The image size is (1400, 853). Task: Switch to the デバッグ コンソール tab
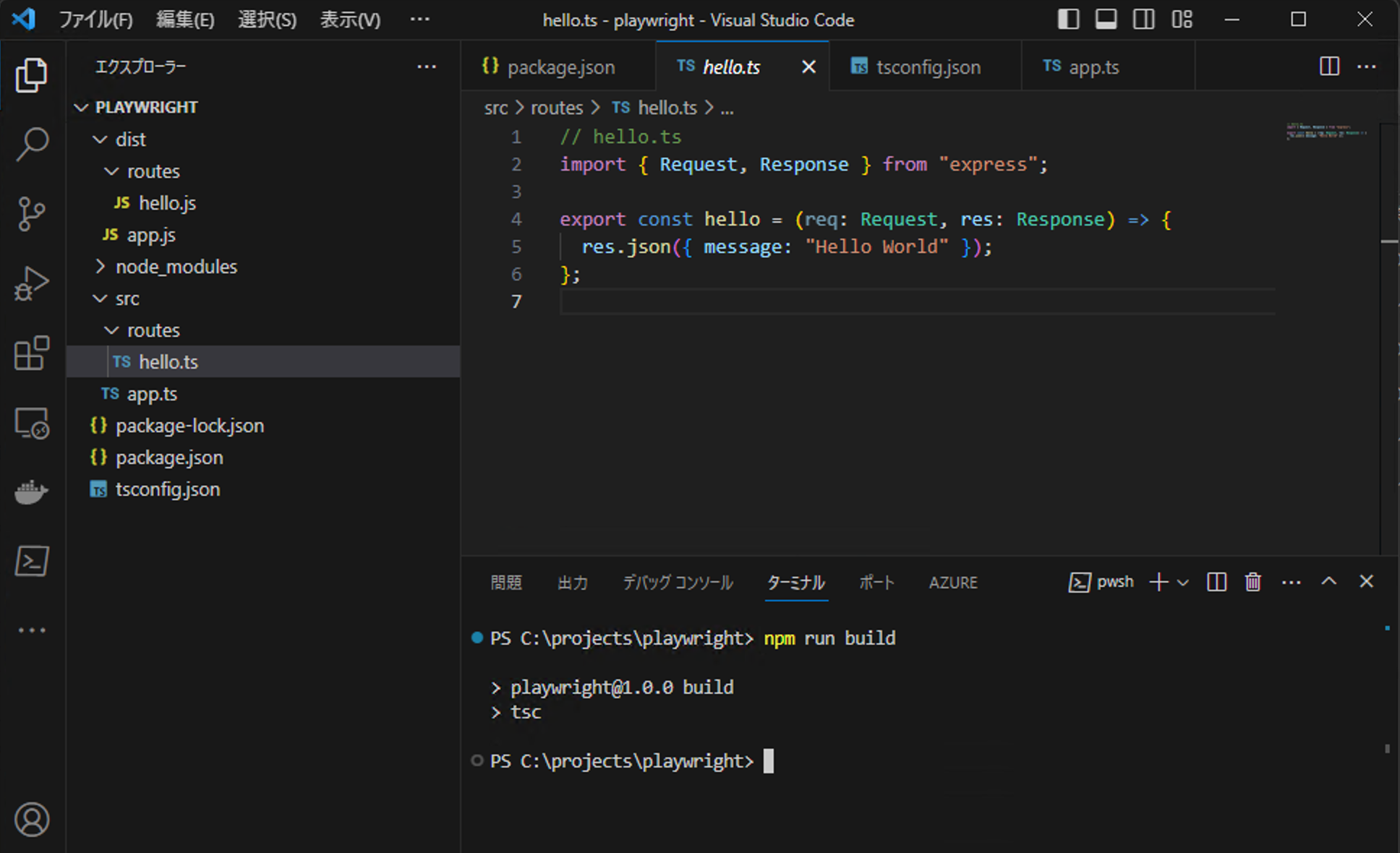pyautogui.click(x=678, y=583)
